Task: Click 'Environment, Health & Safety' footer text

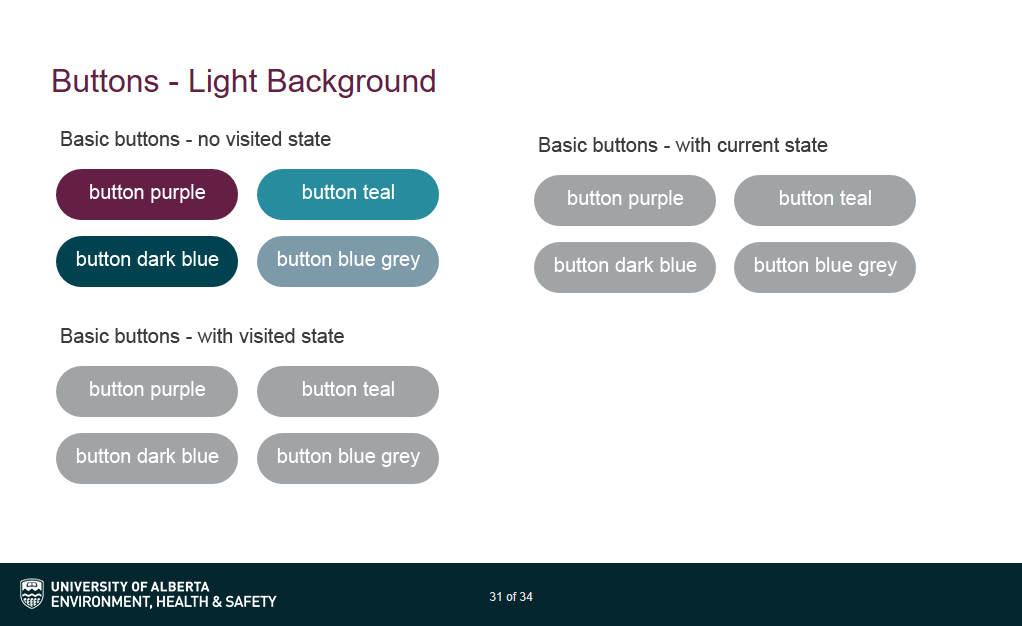Action: (x=164, y=602)
